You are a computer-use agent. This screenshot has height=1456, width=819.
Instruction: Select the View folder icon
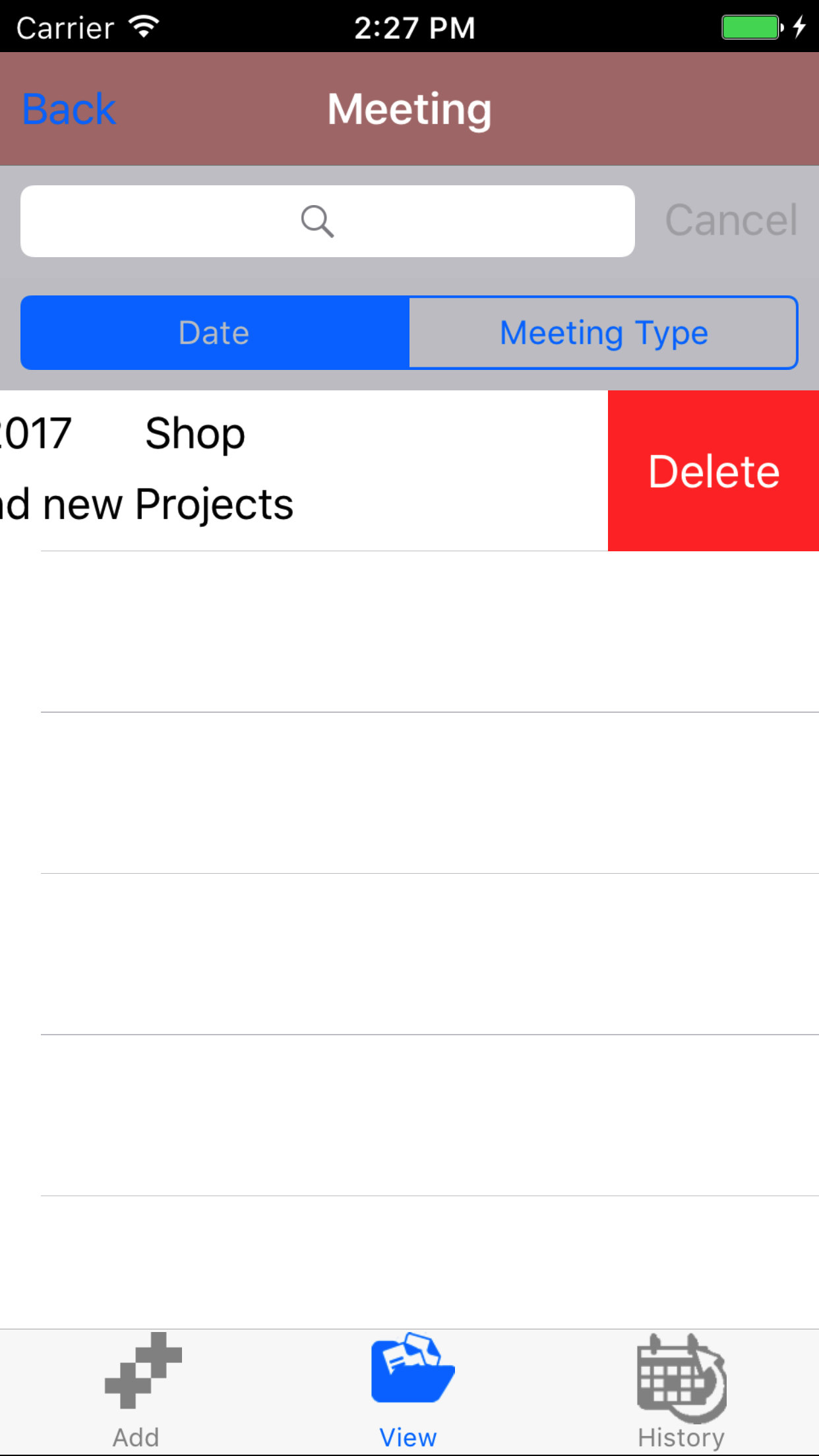(412, 1368)
